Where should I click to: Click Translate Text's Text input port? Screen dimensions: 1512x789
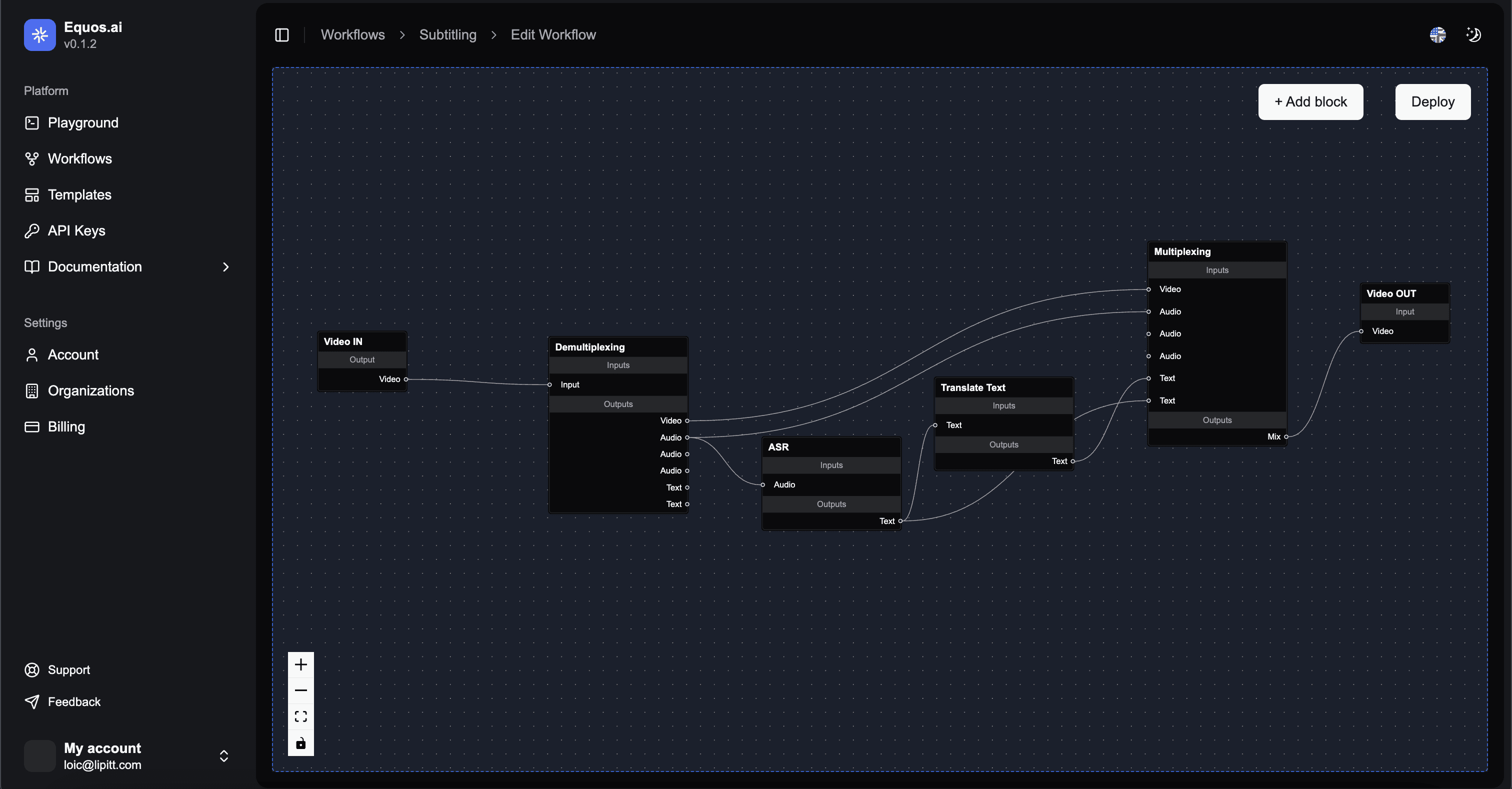click(935, 425)
